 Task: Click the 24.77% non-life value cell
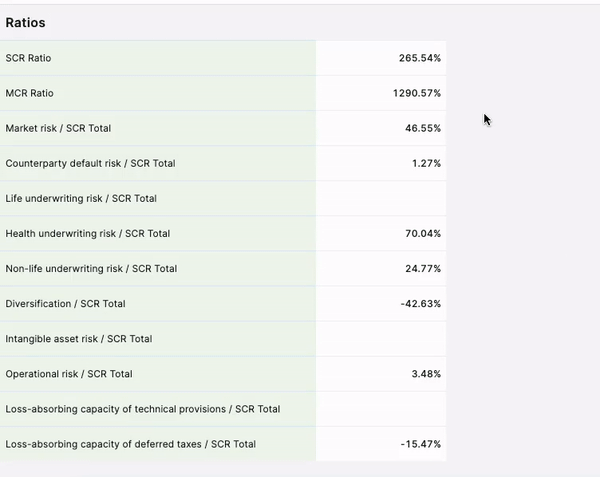[x=422, y=268]
